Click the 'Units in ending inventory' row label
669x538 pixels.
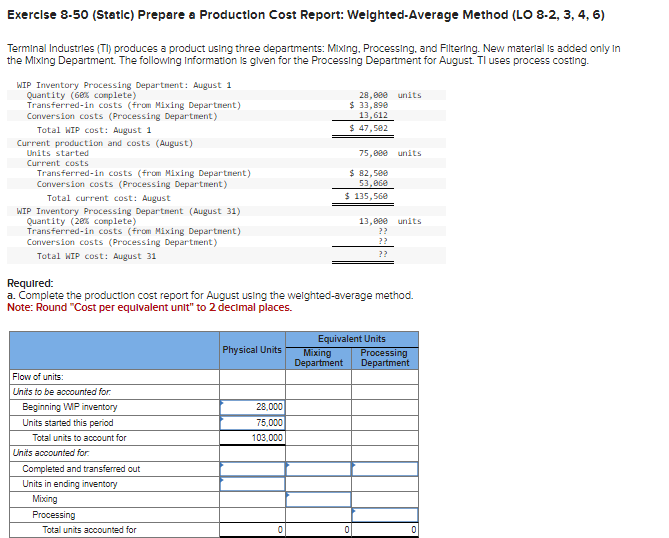(x=70, y=484)
